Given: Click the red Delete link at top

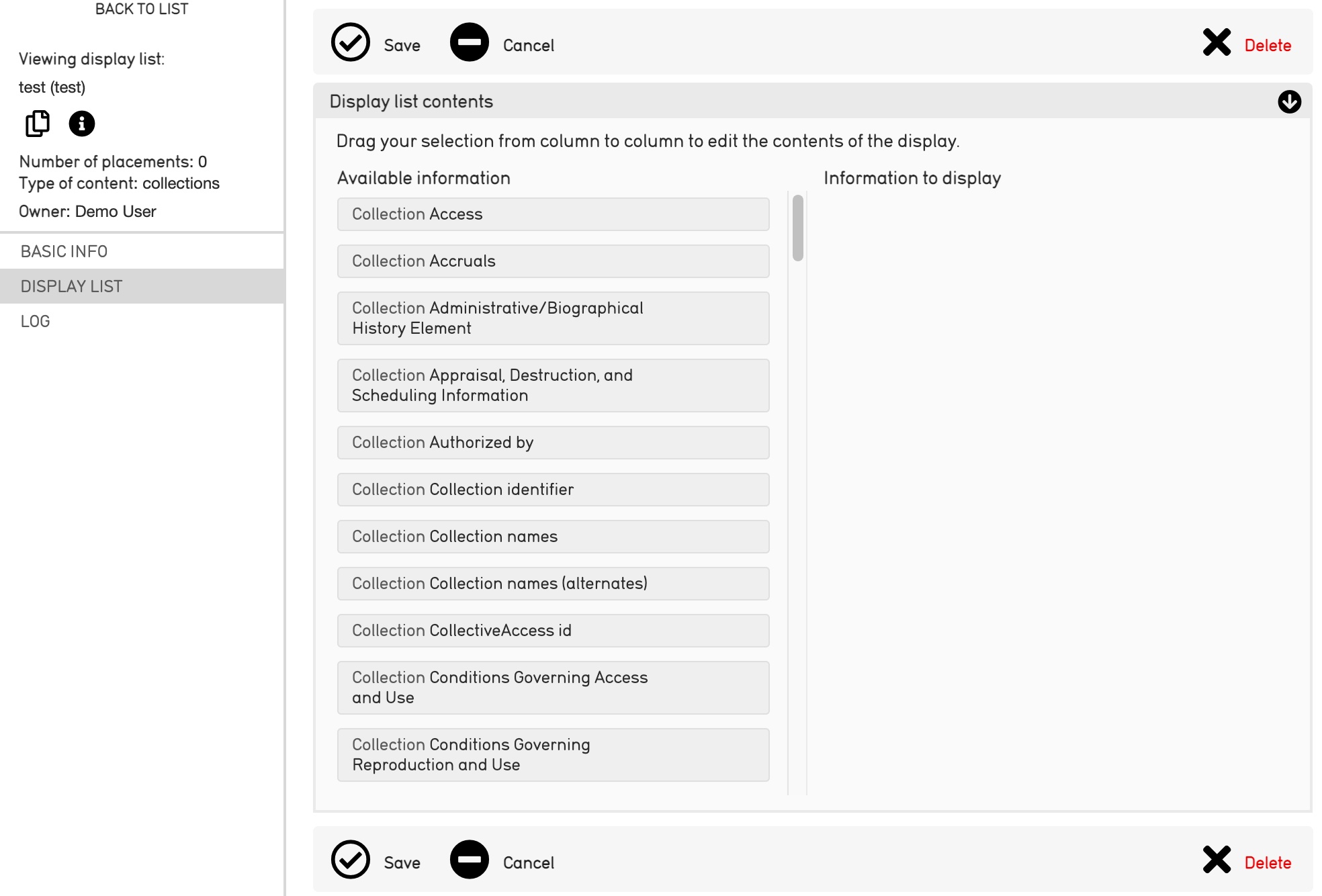Looking at the screenshot, I should pyautogui.click(x=1268, y=45).
